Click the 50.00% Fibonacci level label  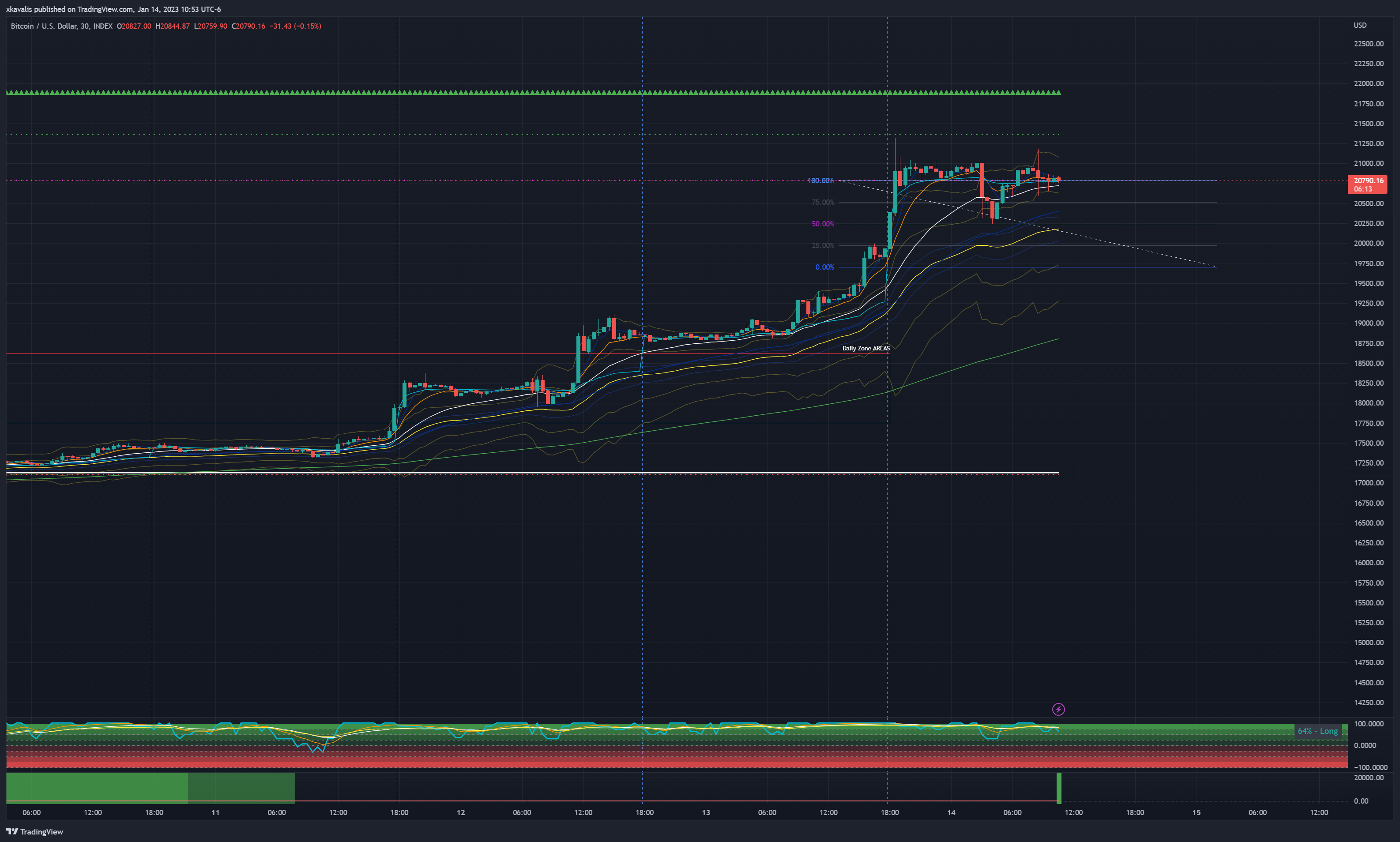[x=822, y=224]
